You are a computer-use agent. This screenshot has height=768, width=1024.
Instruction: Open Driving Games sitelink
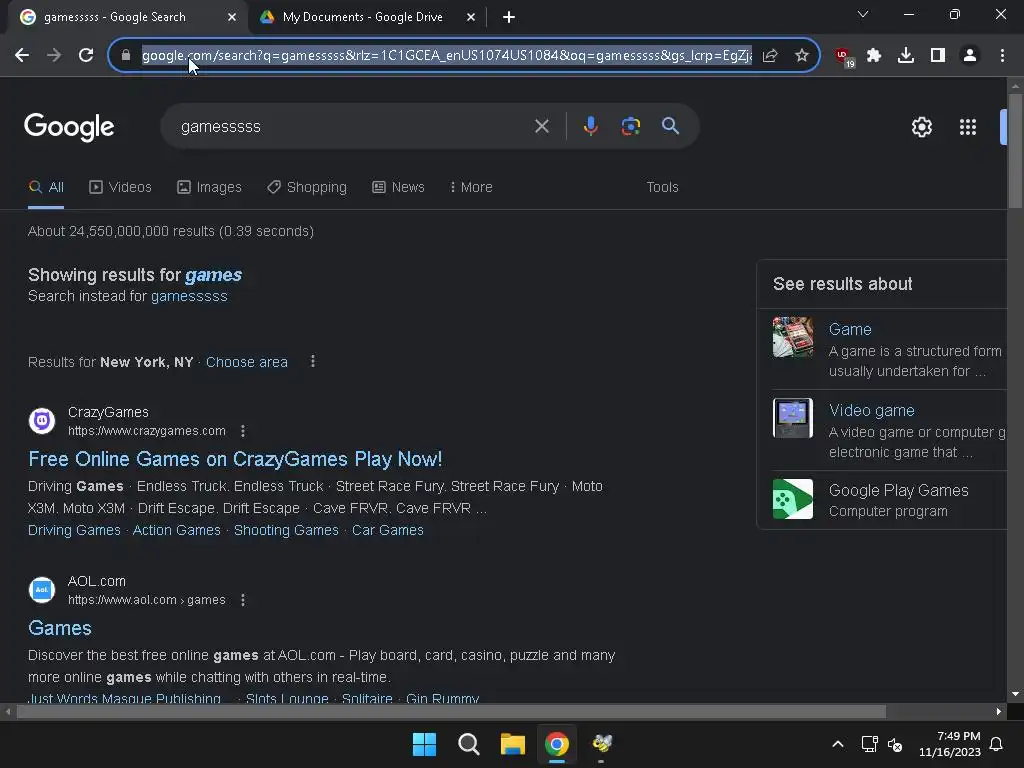74,530
